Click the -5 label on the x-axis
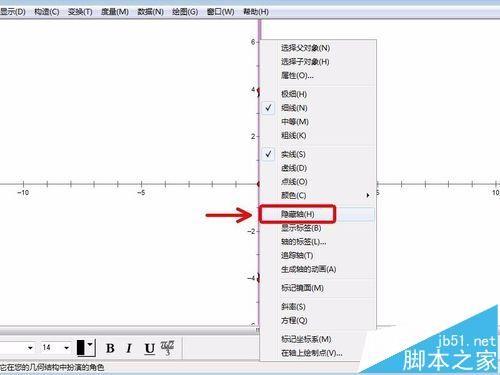The width and height of the screenshot is (500, 375). click(141, 193)
